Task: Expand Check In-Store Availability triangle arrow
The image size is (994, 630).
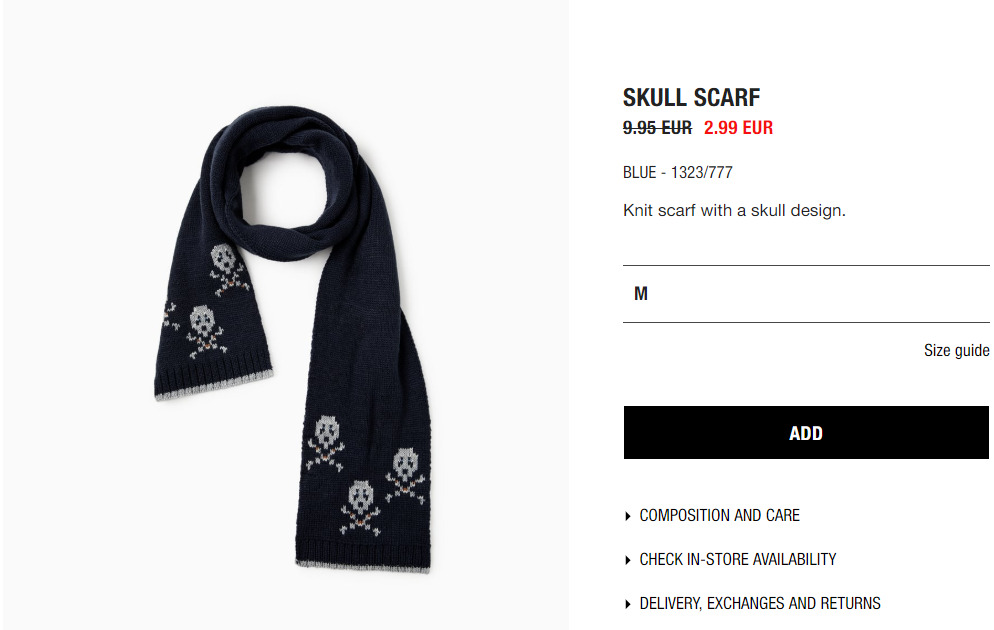Action: coord(628,560)
